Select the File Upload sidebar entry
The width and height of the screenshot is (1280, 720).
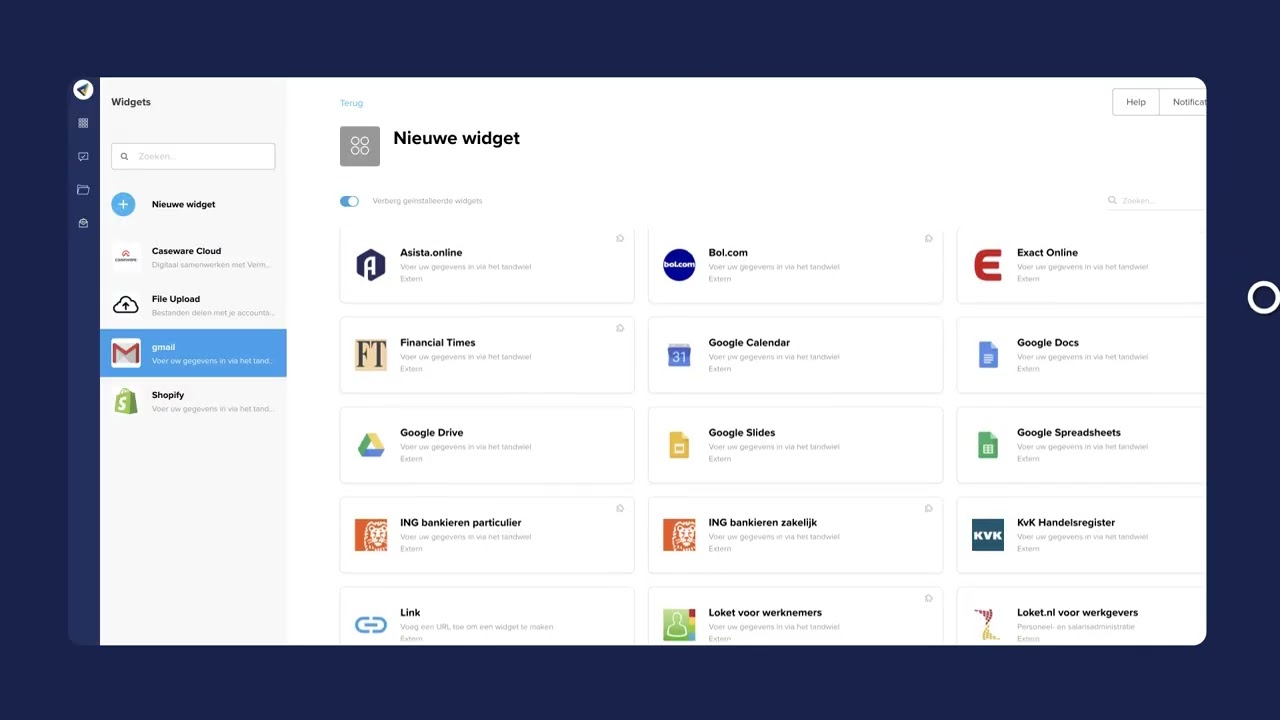pos(193,305)
